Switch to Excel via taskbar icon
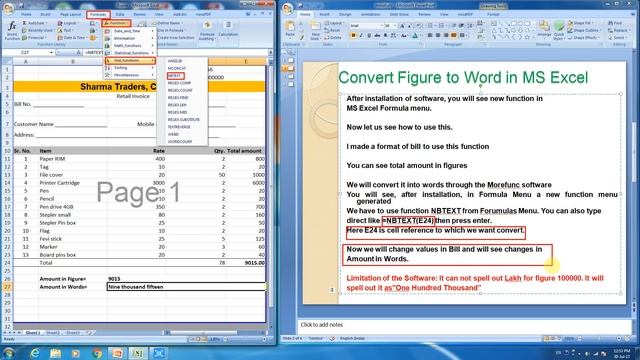 pos(138,353)
